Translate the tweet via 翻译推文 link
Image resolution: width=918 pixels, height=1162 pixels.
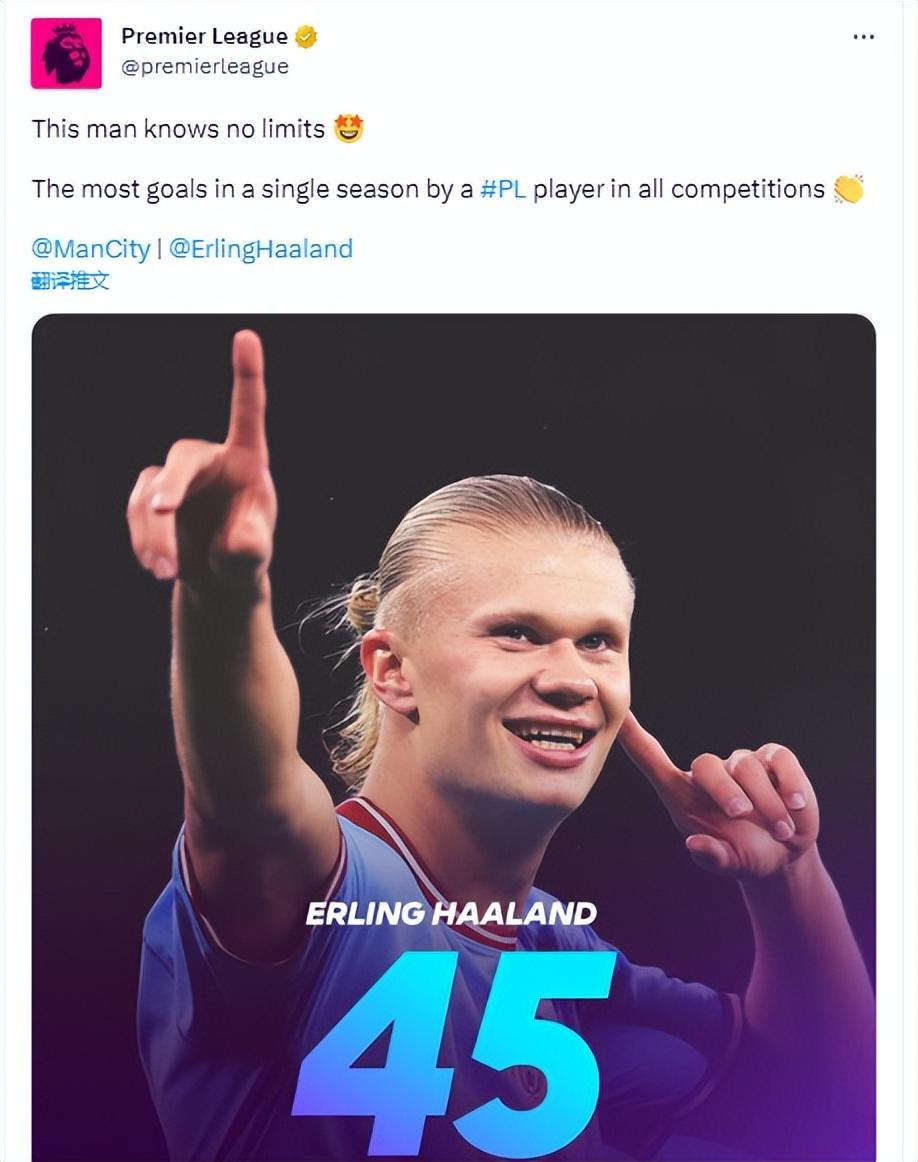pyautogui.click(x=70, y=280)
